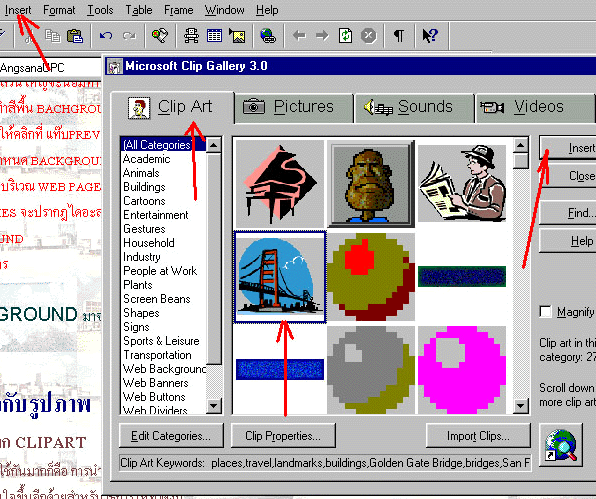596x499 pixels.
Task: Click the hyperlink globe toolbar icon
Action: pyautogui.click(x=268, y=36)
